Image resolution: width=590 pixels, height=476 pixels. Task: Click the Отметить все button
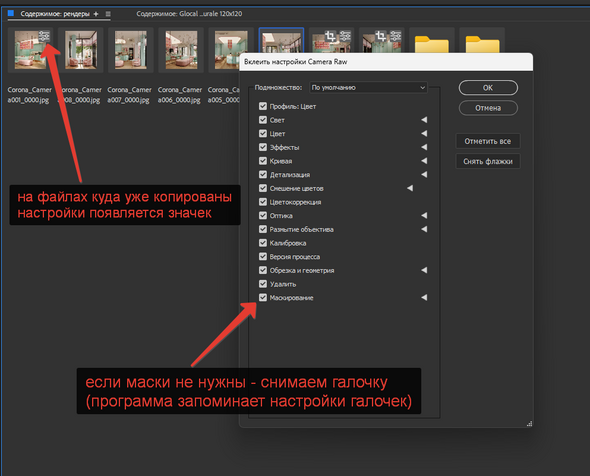point(488,141)
